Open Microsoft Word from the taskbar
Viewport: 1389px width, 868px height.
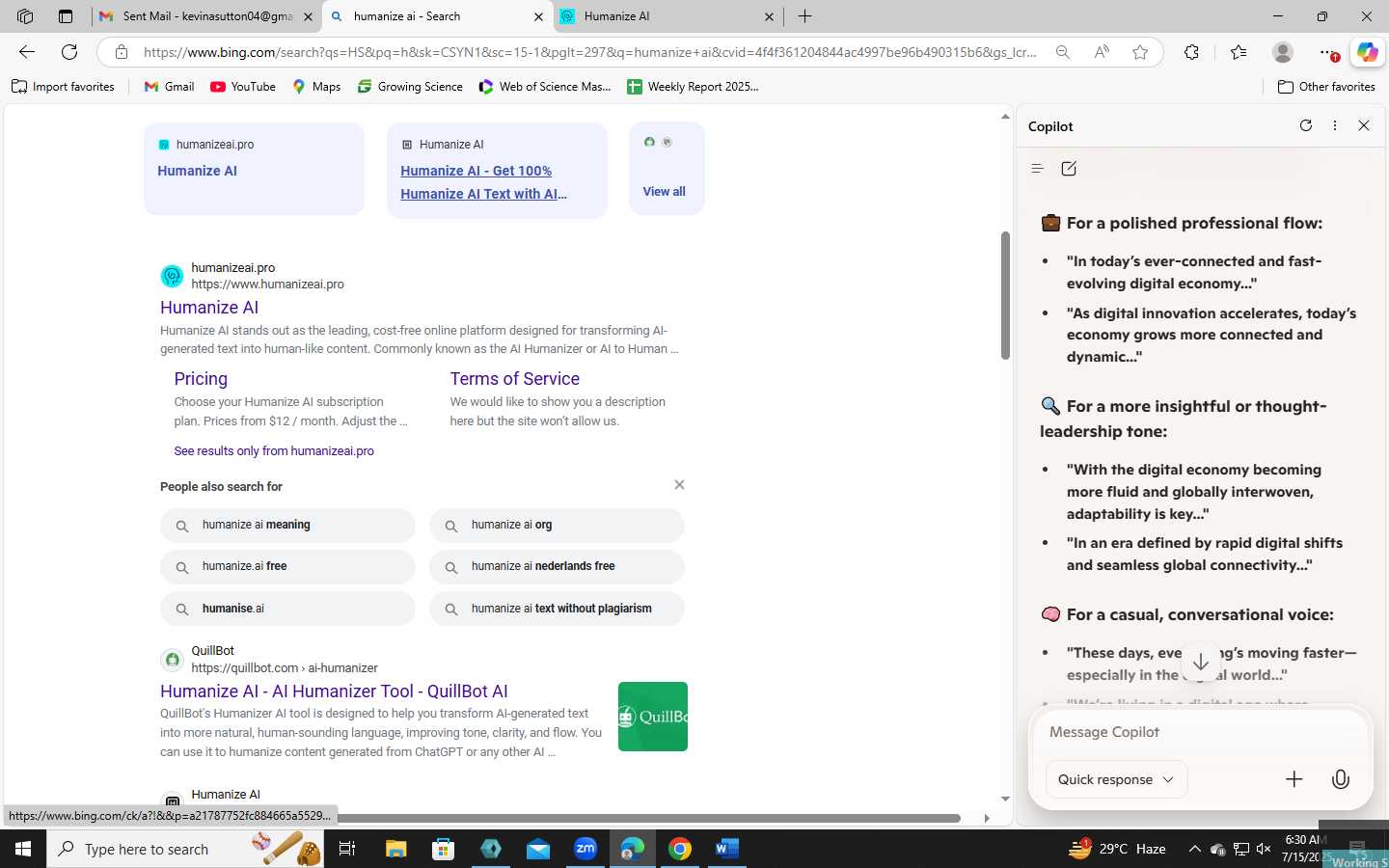[x=727, y=849]
